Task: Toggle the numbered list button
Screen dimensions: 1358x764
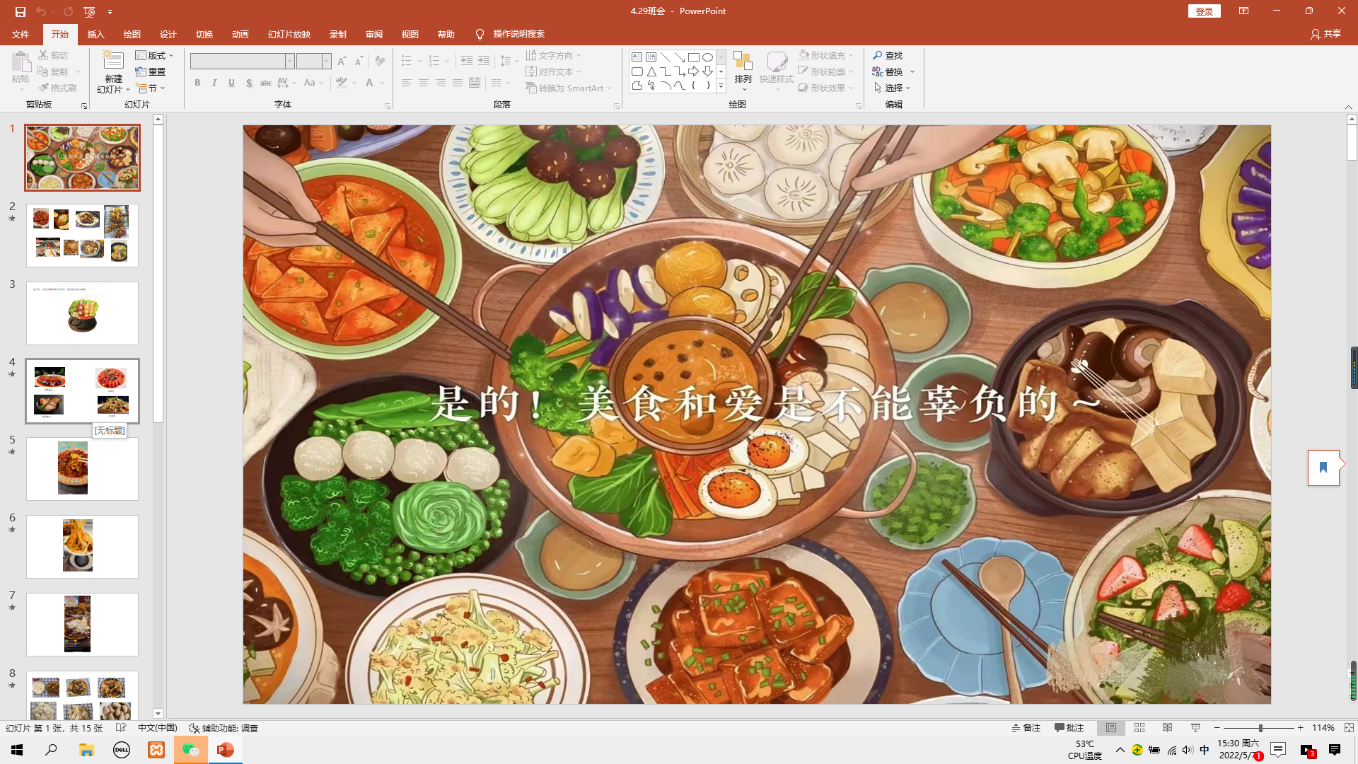Action: coord(436,61)
